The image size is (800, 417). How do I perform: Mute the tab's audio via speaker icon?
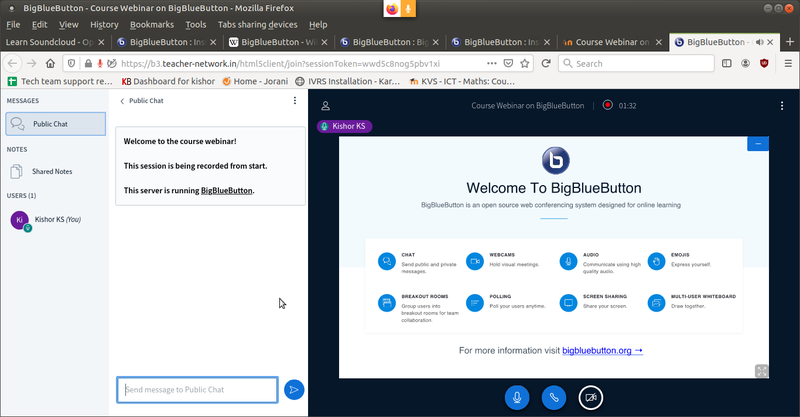(x=759, y=42)
